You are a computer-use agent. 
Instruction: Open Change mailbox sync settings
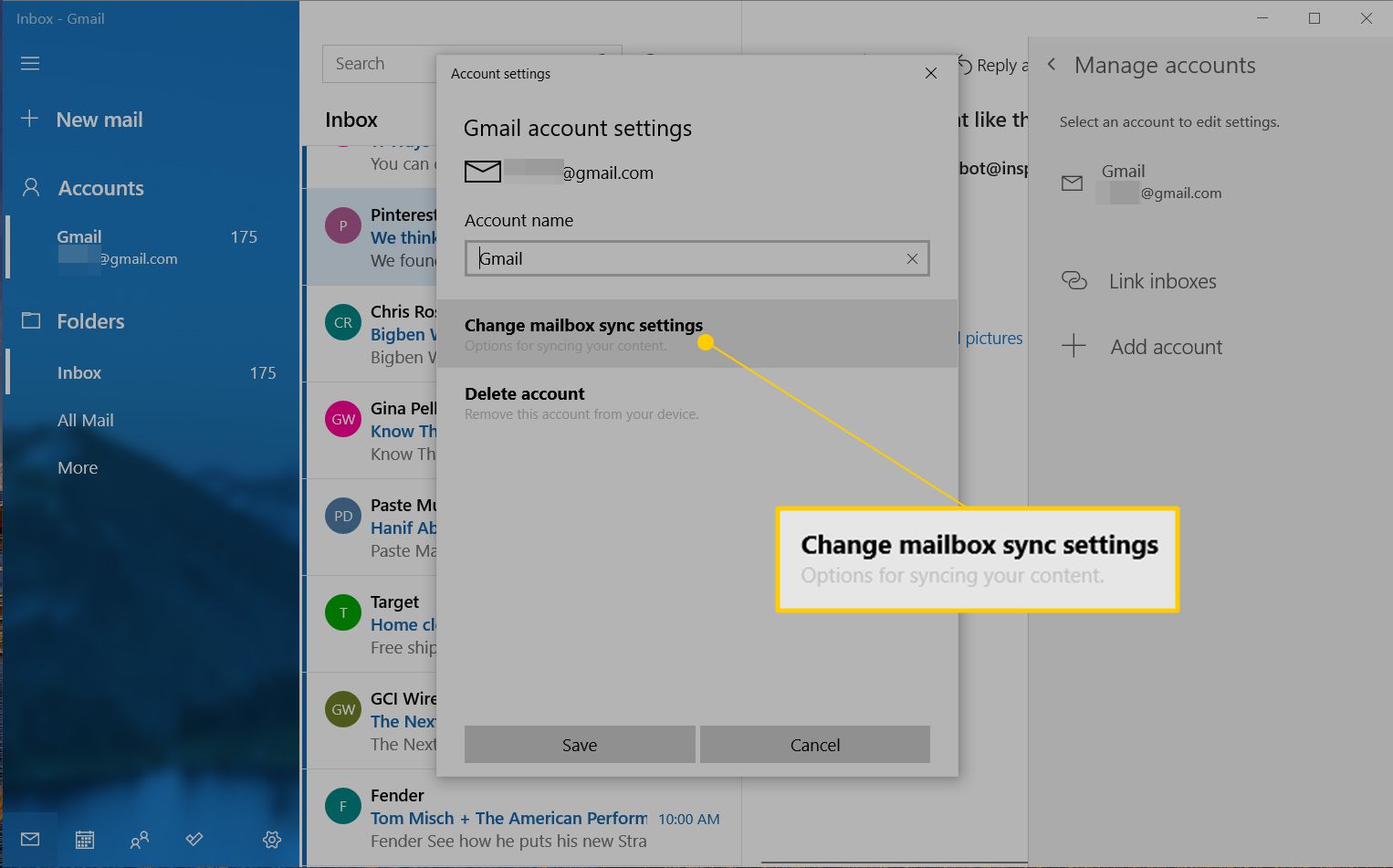[697, 334]
